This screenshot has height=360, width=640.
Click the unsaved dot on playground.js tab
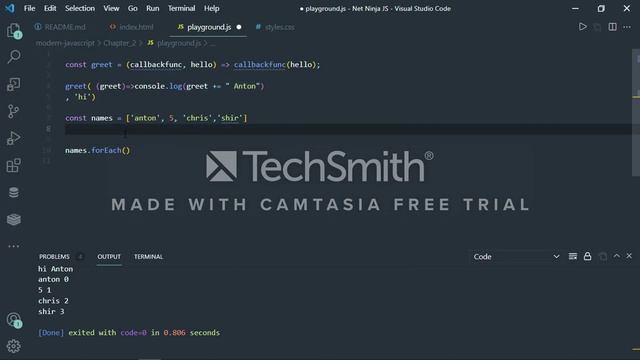click(x=239, y=27)
